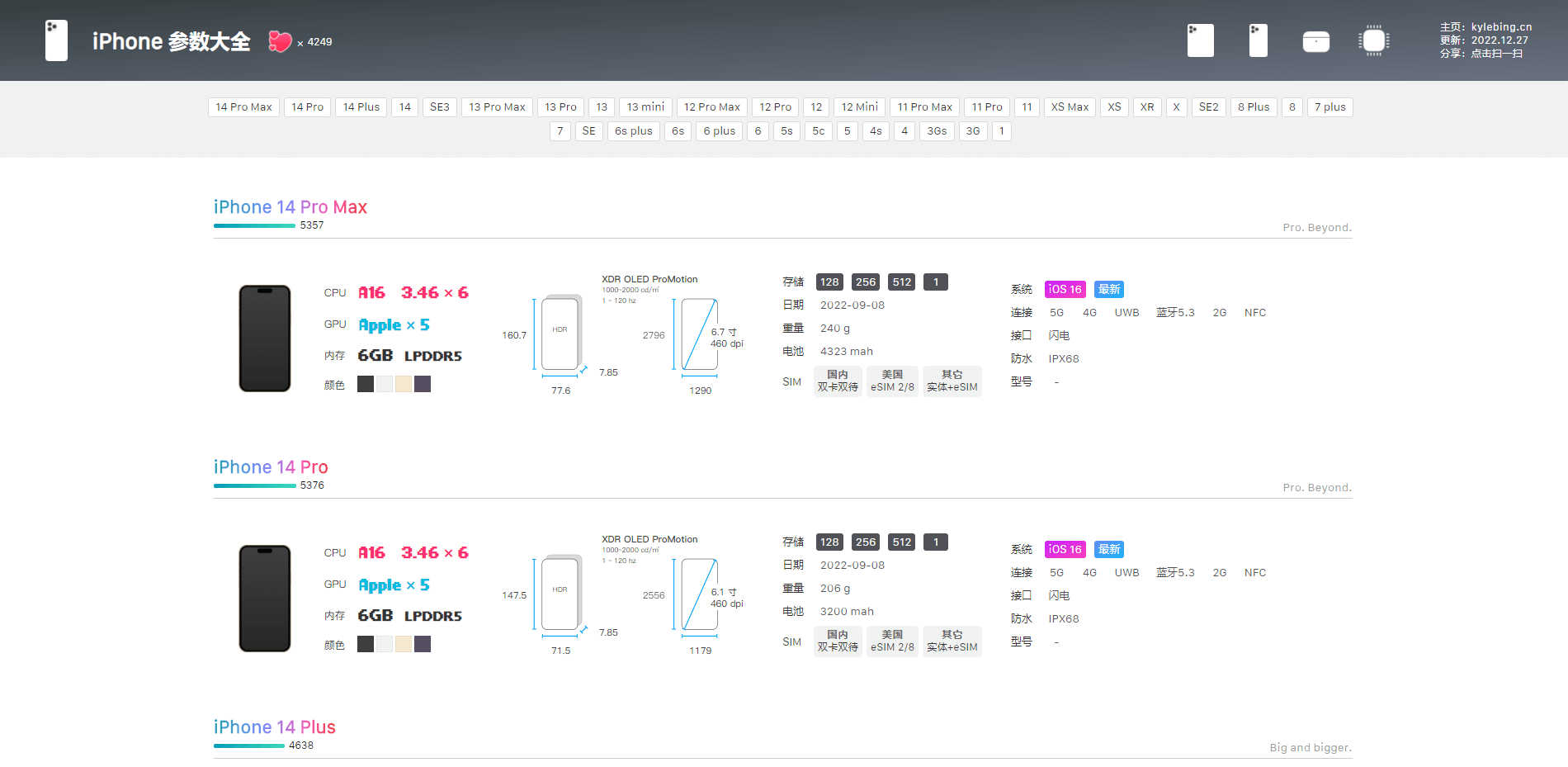Screen dimensions: 1568x767
Task: Click the iPhone 14 Pro Max phone thumbnail image
Action: pyautogui.click(x=265, y=338)
